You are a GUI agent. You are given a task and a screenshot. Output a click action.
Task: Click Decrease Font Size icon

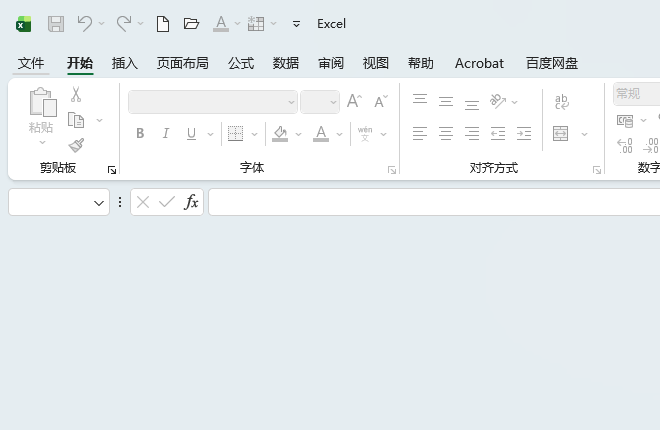pyautogui.click(x=381, y=101)
